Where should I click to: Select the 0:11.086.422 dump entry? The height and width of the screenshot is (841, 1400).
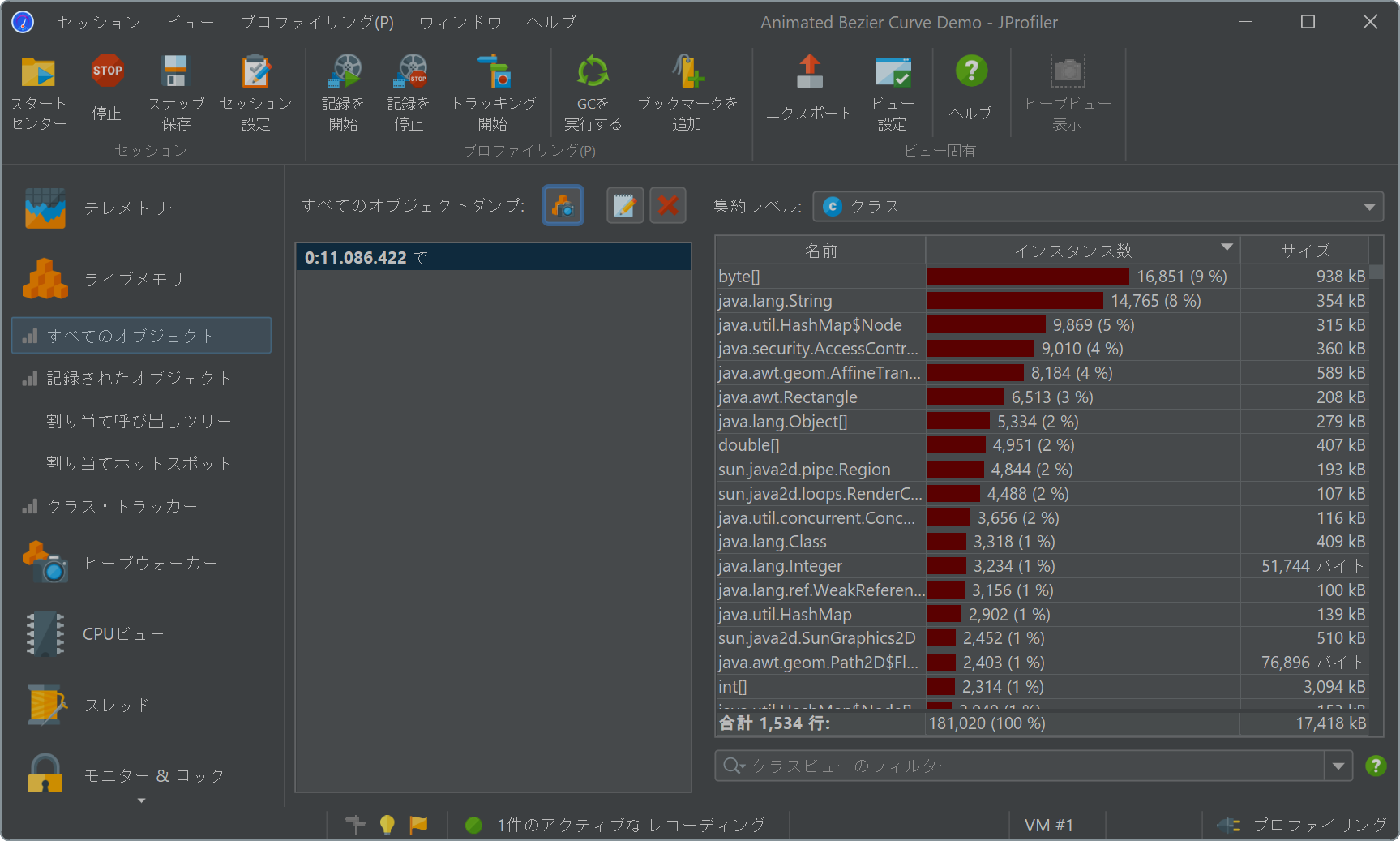coord(493,257)
